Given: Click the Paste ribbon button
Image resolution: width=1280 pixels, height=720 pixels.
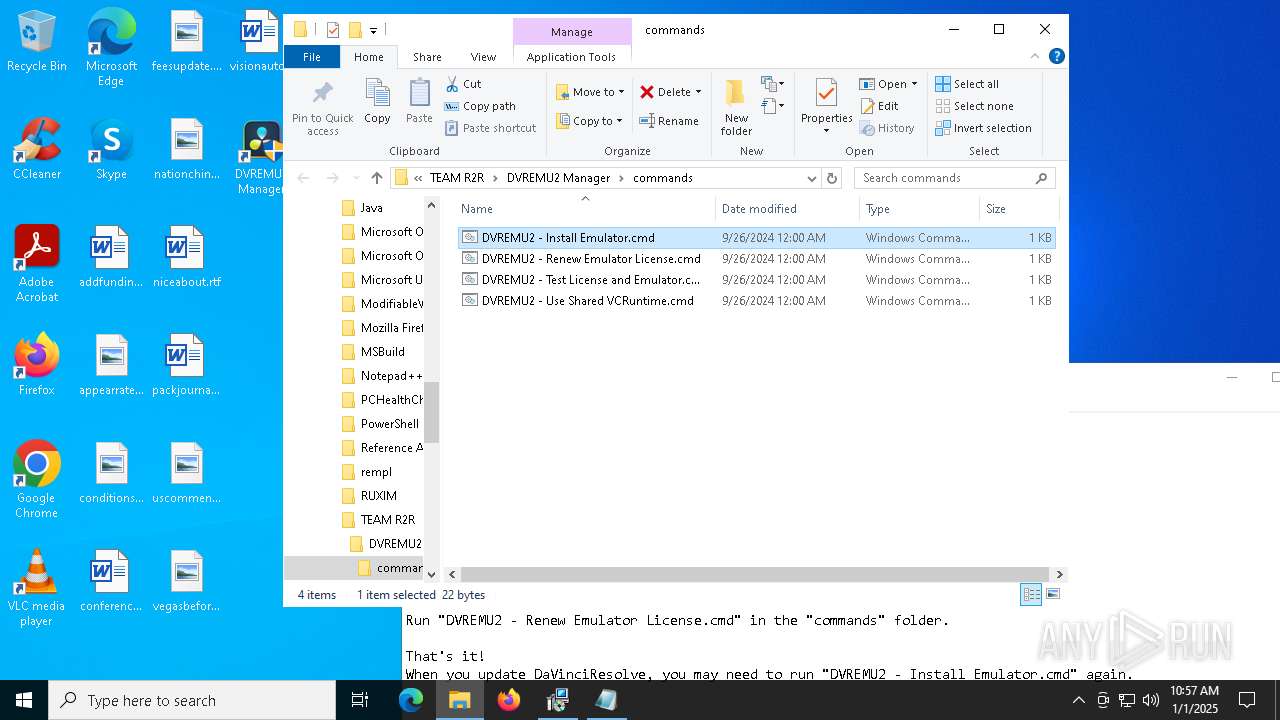Looking at the screenshot, I should [419, 102].
